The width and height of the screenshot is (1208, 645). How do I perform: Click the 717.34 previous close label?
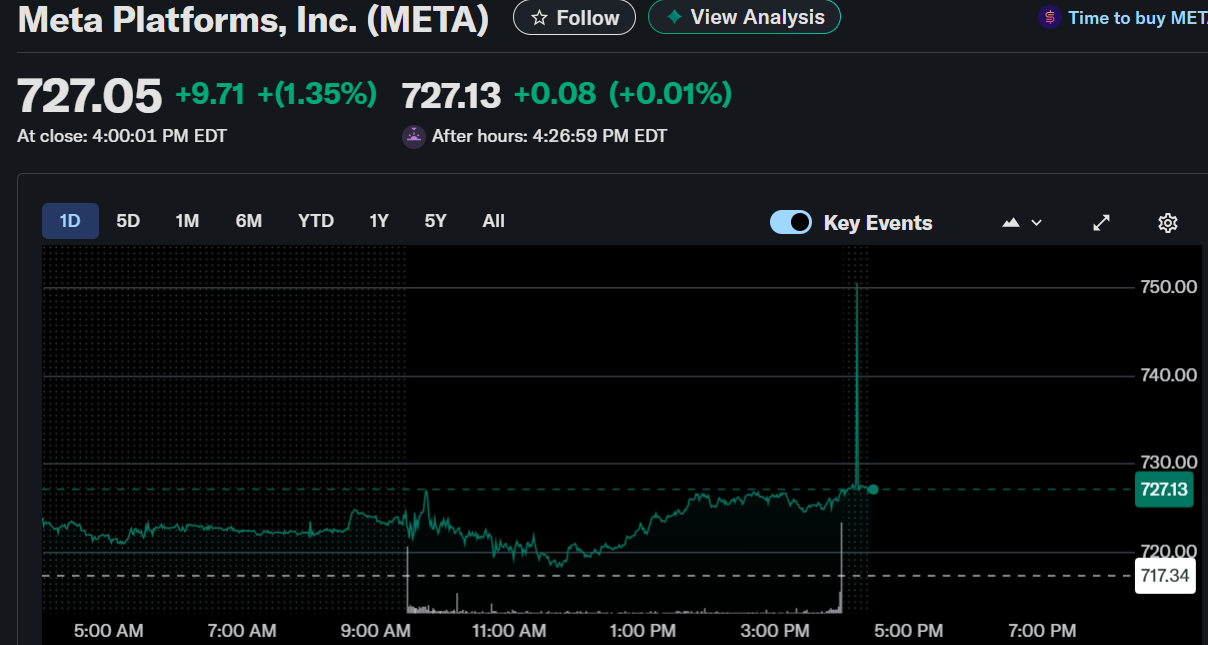point(1165,576)
